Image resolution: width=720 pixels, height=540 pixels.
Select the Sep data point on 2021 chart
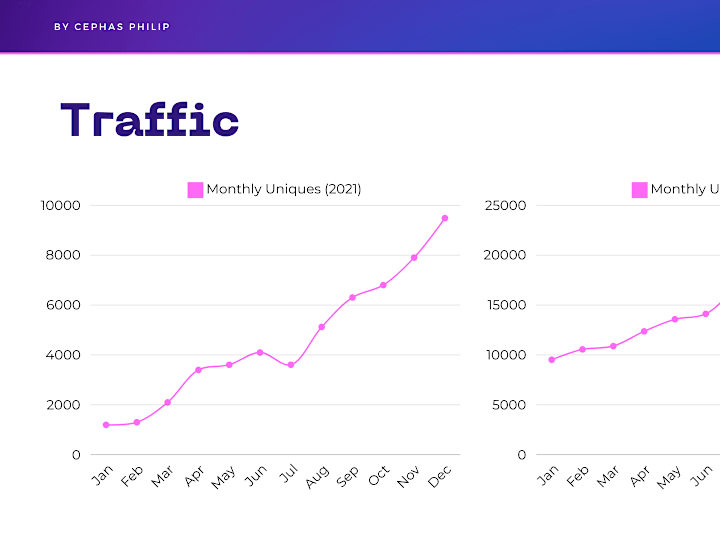click(x=352, y=298)
